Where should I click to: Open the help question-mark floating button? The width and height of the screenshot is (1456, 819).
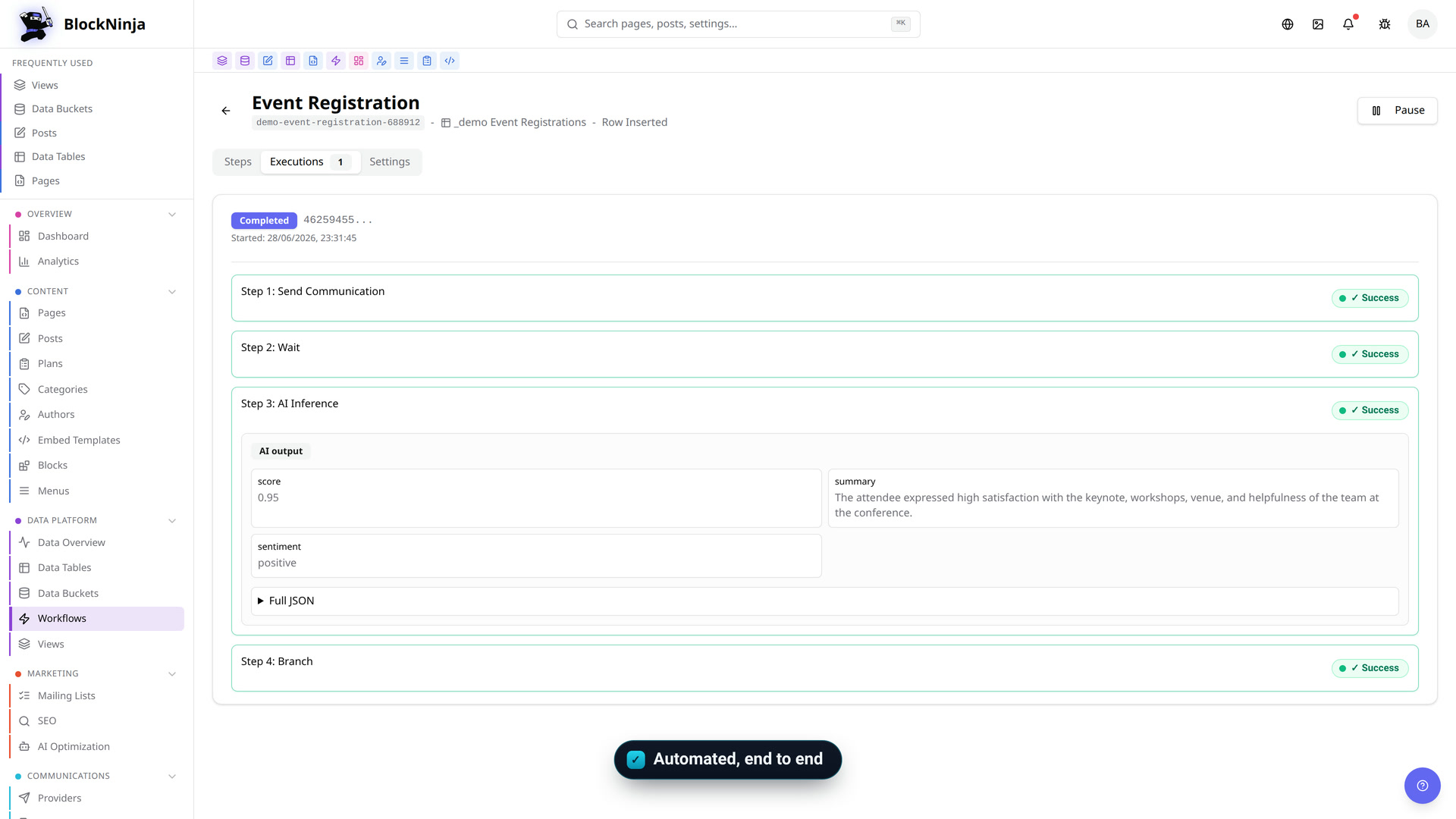[1423, 786]
